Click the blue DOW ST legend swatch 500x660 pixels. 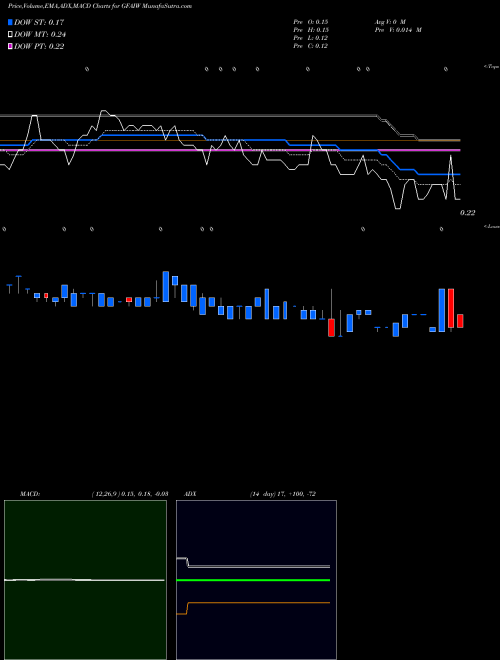pos(11,22)
